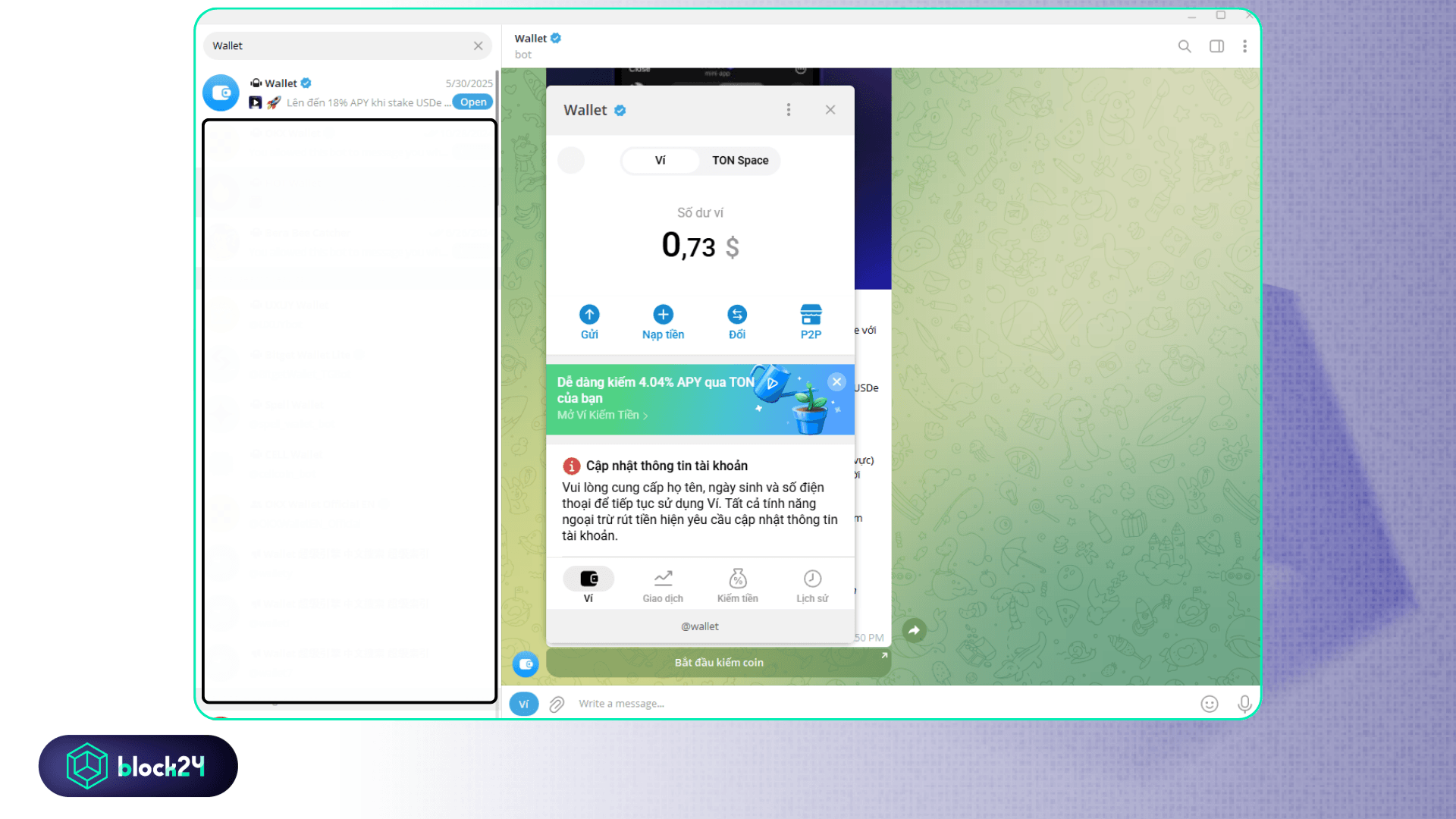This screenshot has height=819, width=1456.
Task: Click the share forward arrow icon
Action: point(914,630)
